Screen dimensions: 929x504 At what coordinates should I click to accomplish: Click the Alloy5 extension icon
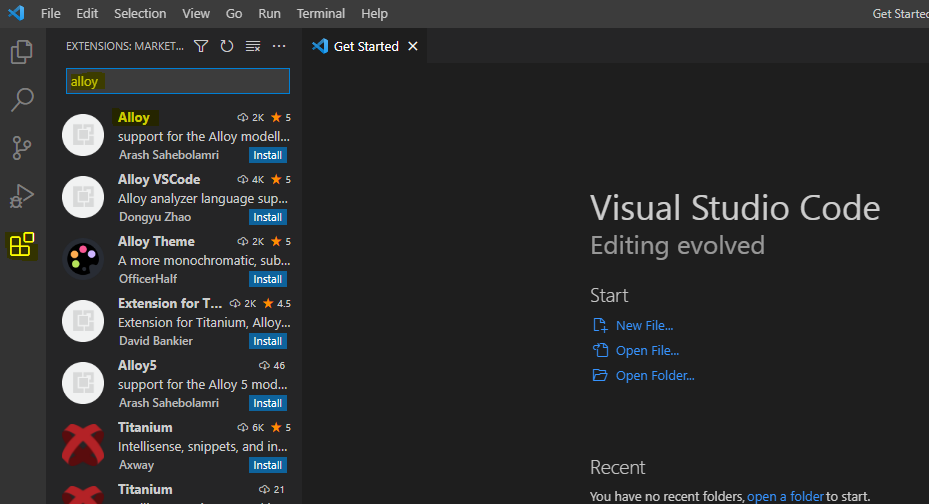83,383
